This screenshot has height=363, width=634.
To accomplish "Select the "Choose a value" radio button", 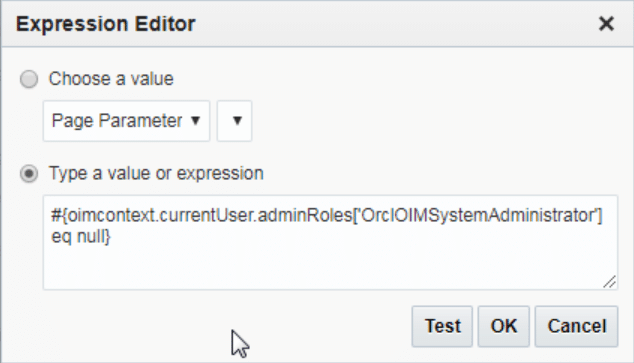I will click(x=29, y=79).
